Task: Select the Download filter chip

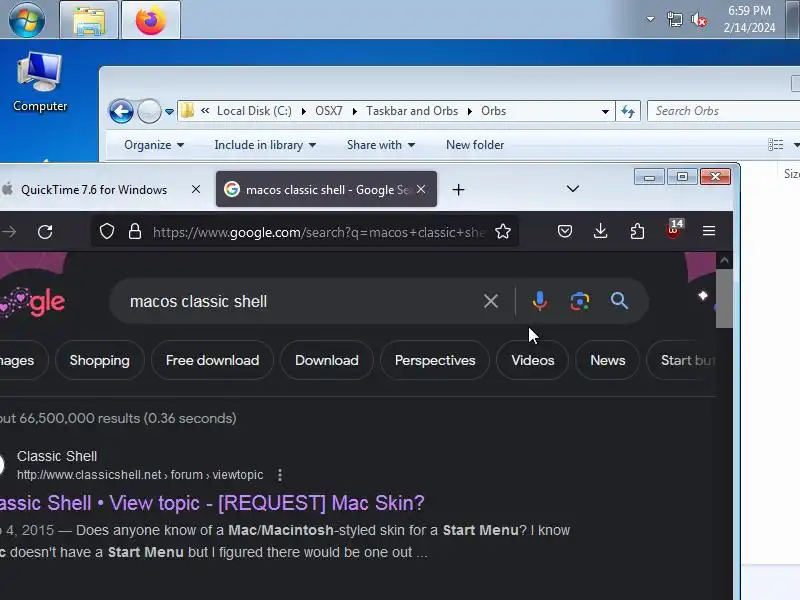Action: tap(327, 360)
